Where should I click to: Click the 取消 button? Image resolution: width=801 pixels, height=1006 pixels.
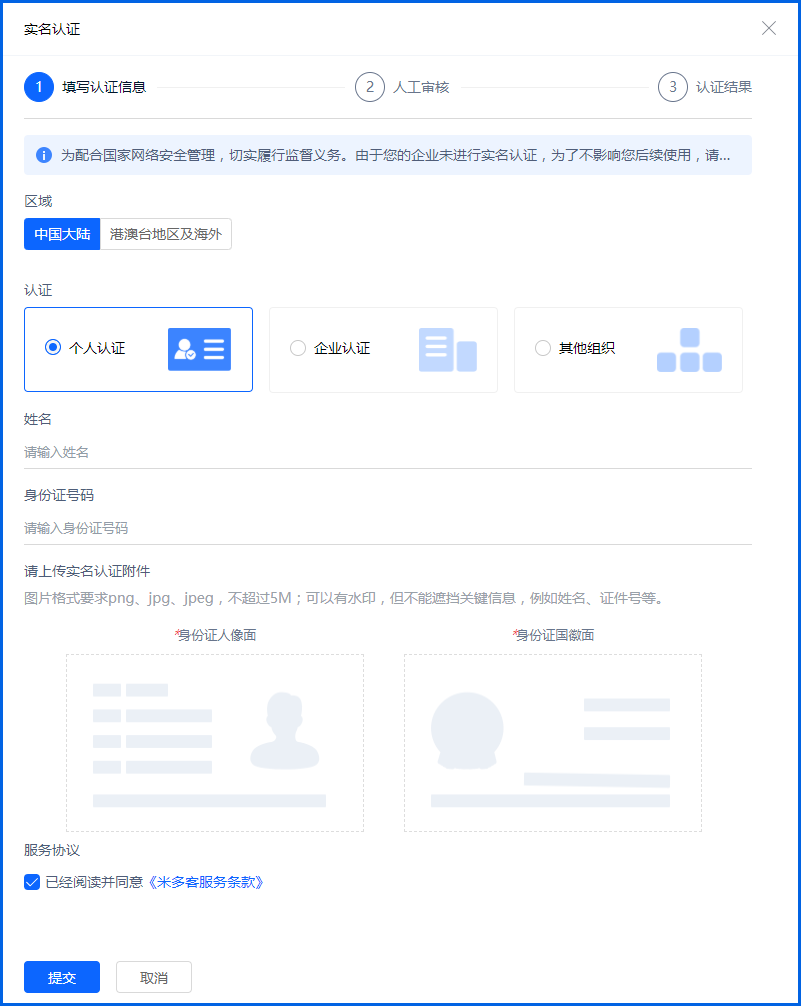point(154,977)
